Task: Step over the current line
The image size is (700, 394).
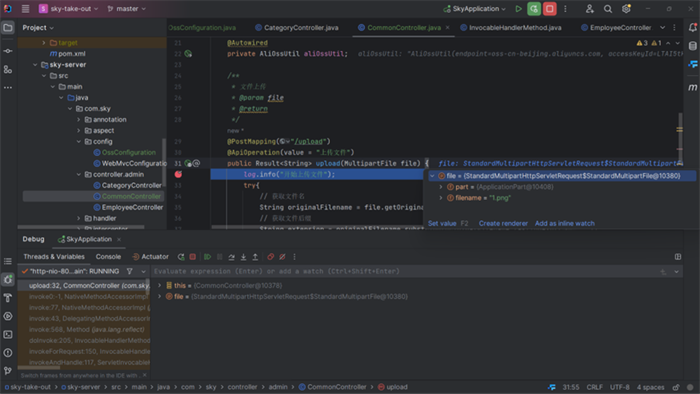Action: click(231, 257)
